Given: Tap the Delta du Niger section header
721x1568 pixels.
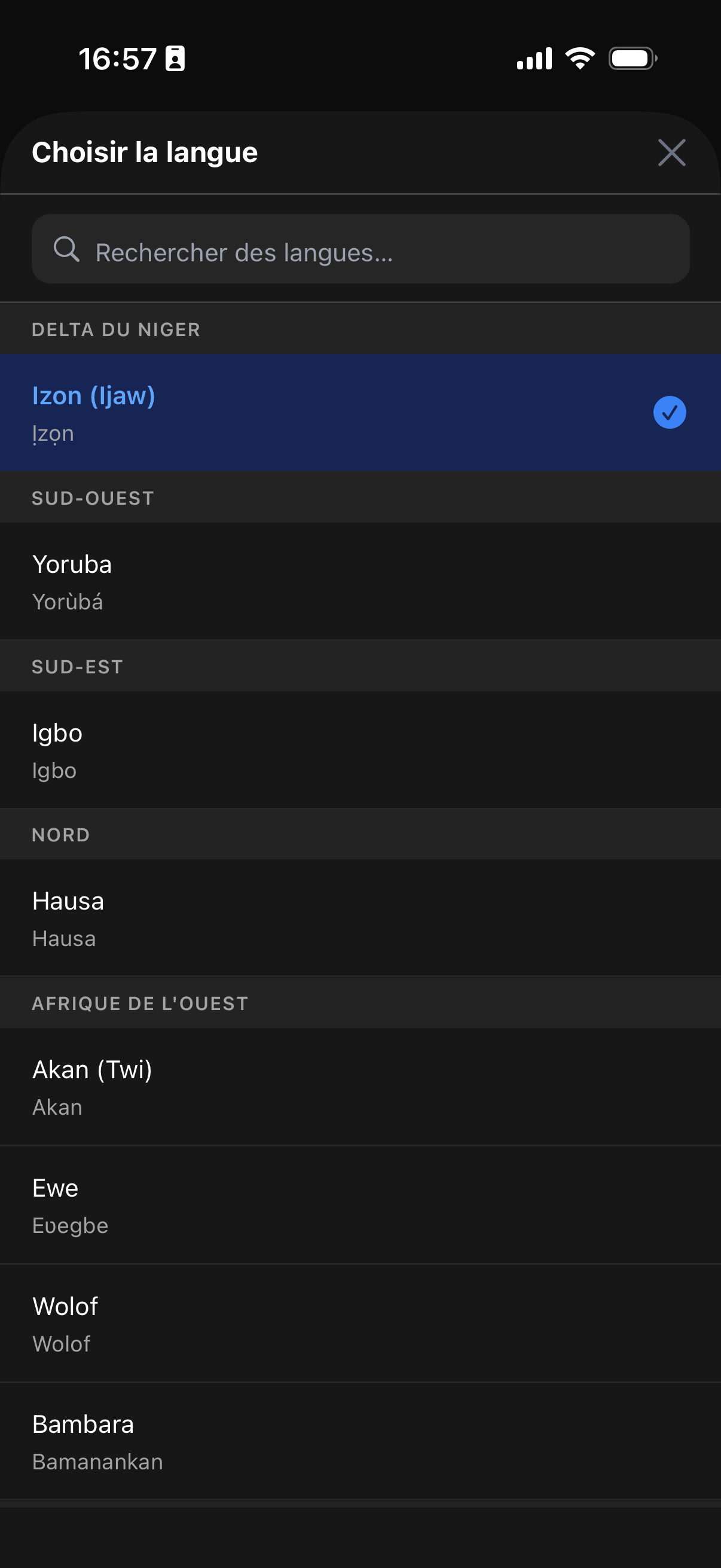Looking at the screenshot, I should (360, 330).
